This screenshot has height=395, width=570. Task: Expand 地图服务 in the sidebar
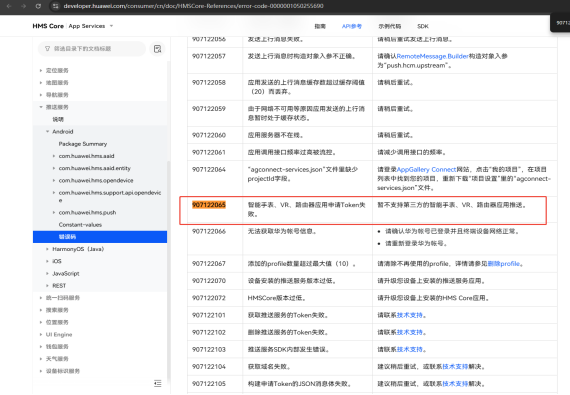tap(41, 82)
